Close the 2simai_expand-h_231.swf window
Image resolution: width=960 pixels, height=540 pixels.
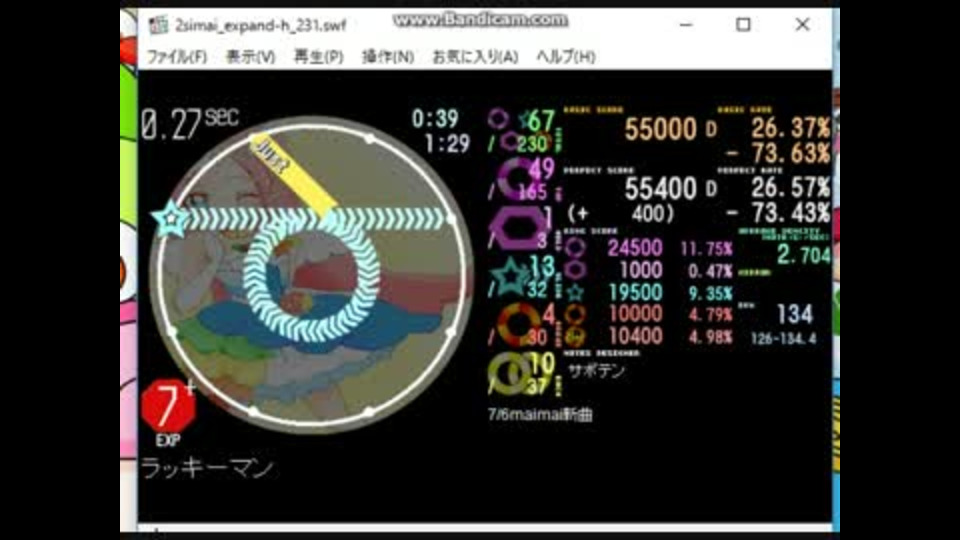802,25
